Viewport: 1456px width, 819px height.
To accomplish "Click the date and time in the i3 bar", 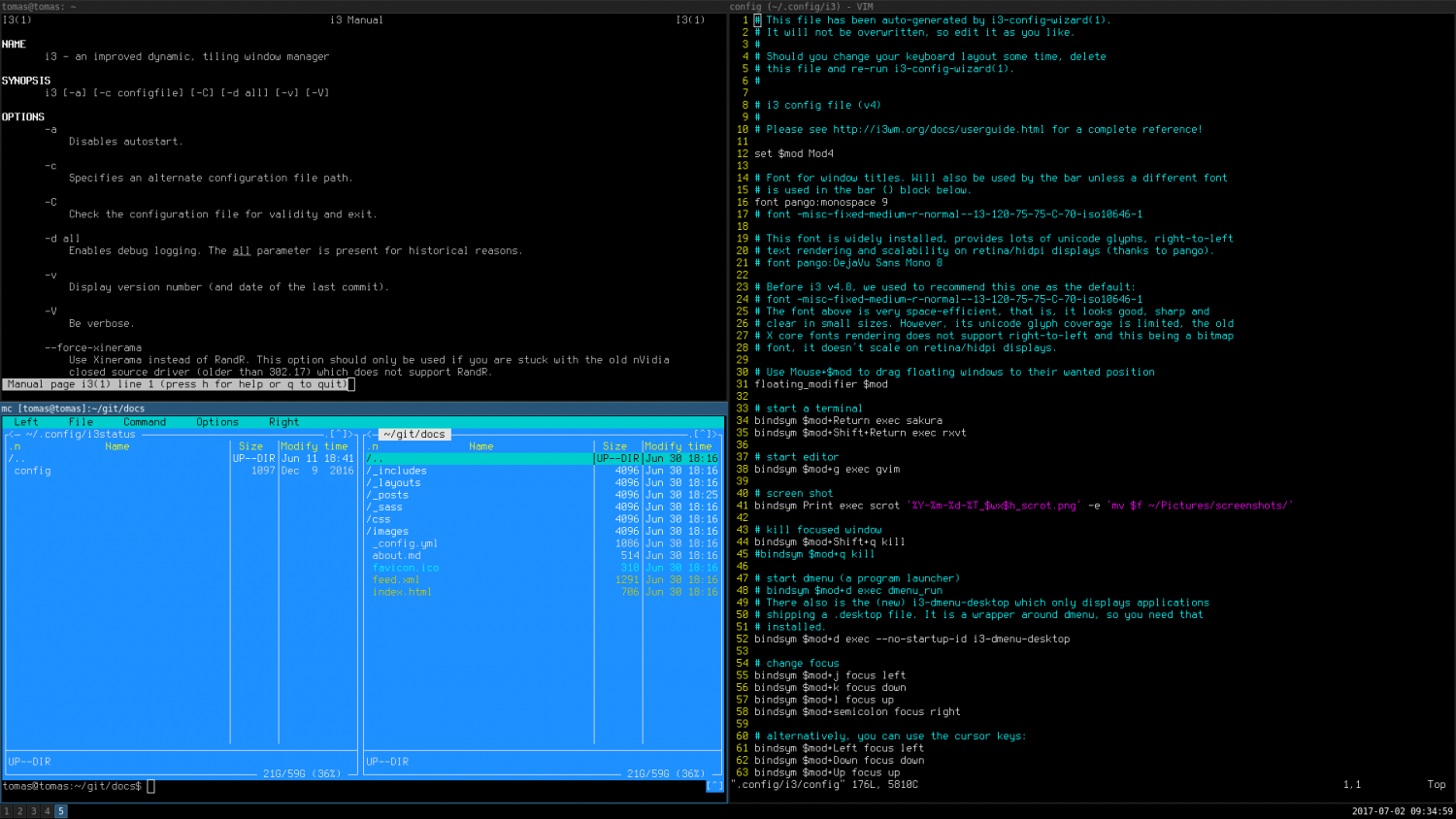I will click(x=1402, y=811).
